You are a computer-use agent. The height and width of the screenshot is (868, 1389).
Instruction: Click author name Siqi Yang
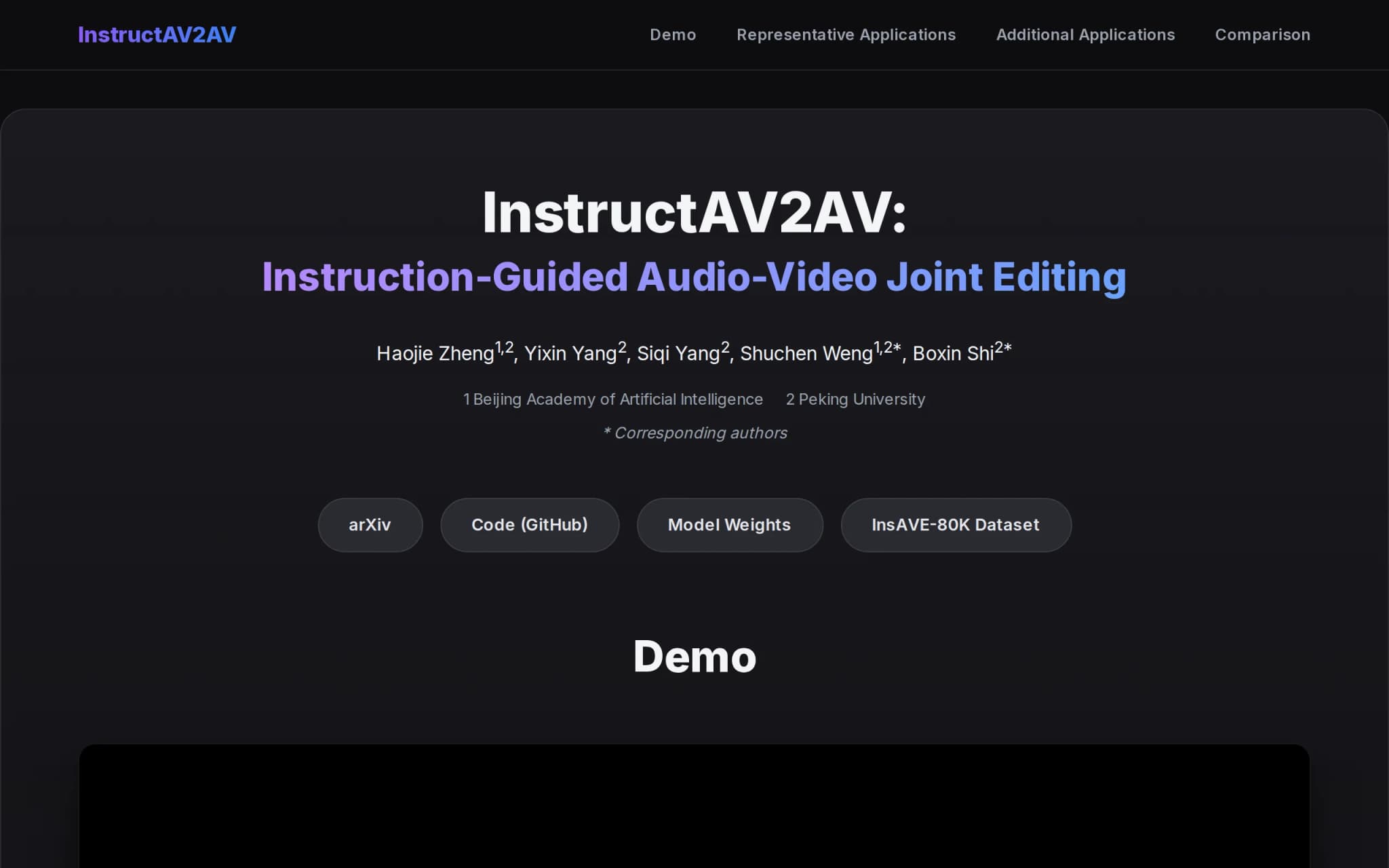click(678, 353)
